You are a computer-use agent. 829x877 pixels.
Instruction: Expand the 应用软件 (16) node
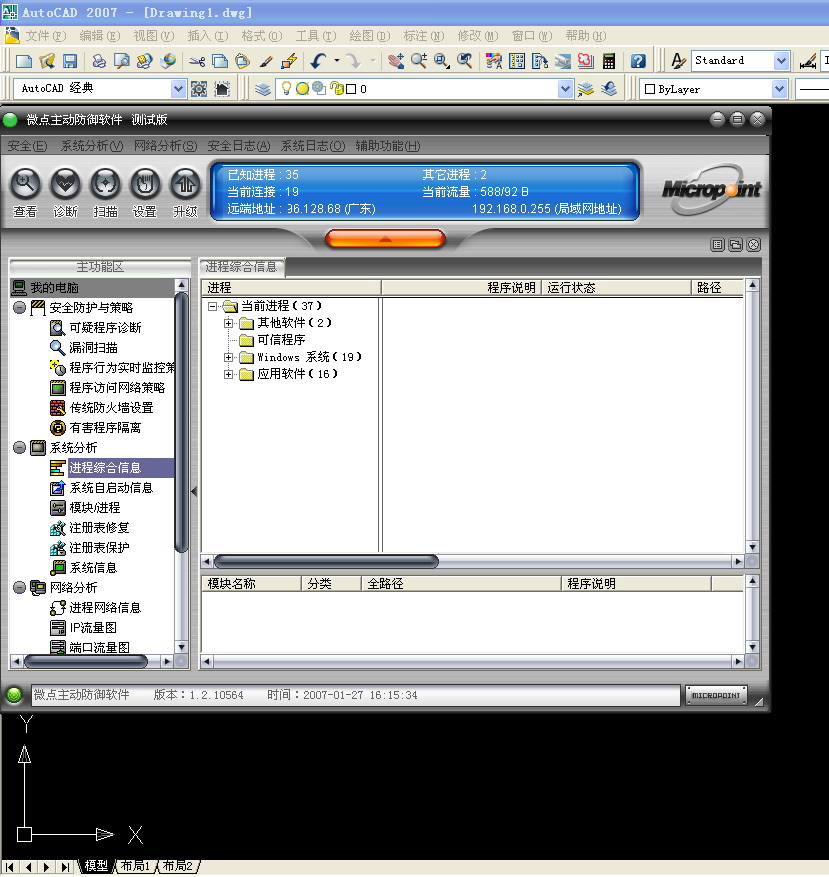[x=228, y=375]
